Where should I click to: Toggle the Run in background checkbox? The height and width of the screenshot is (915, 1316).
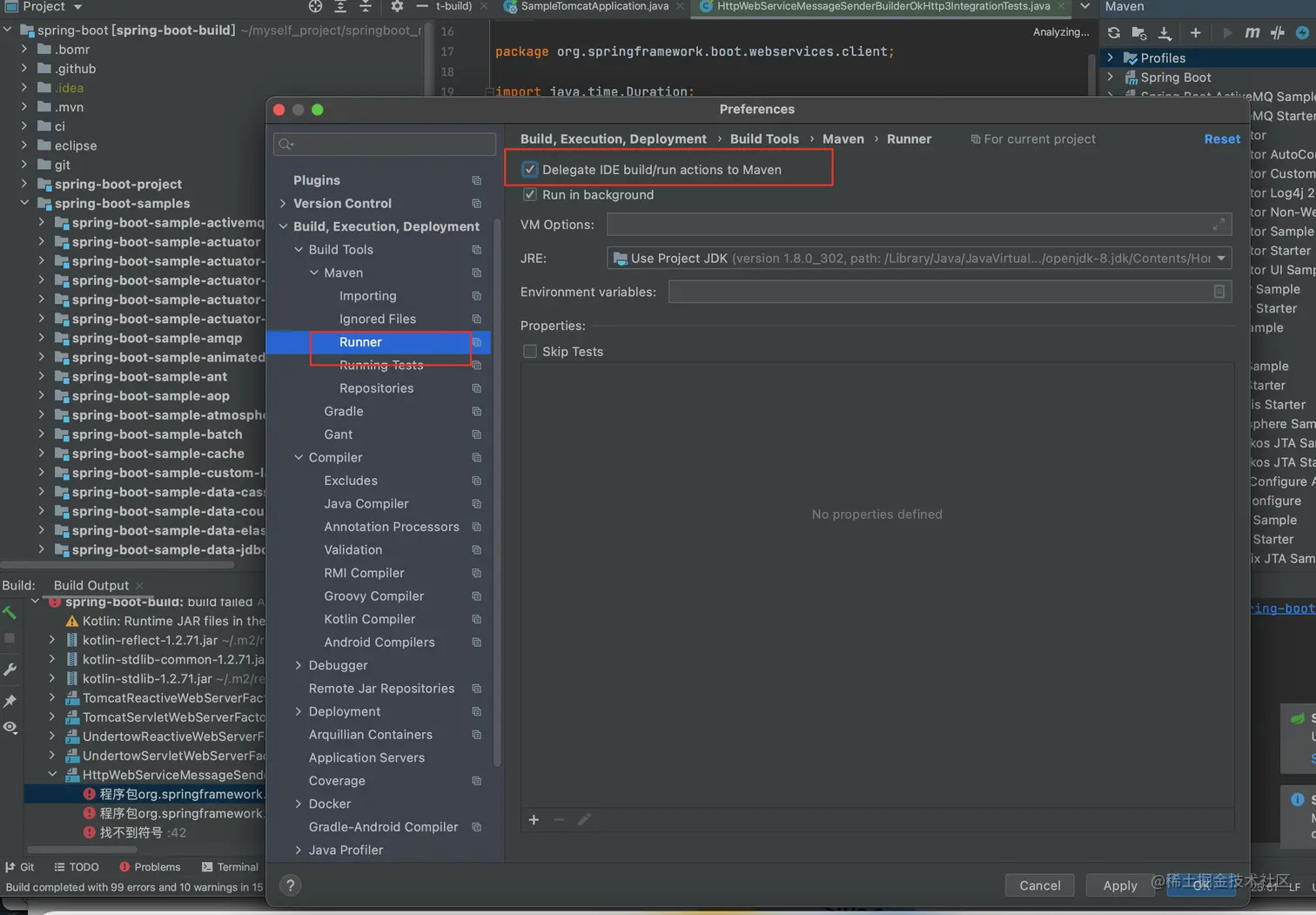tap(530, 195)
